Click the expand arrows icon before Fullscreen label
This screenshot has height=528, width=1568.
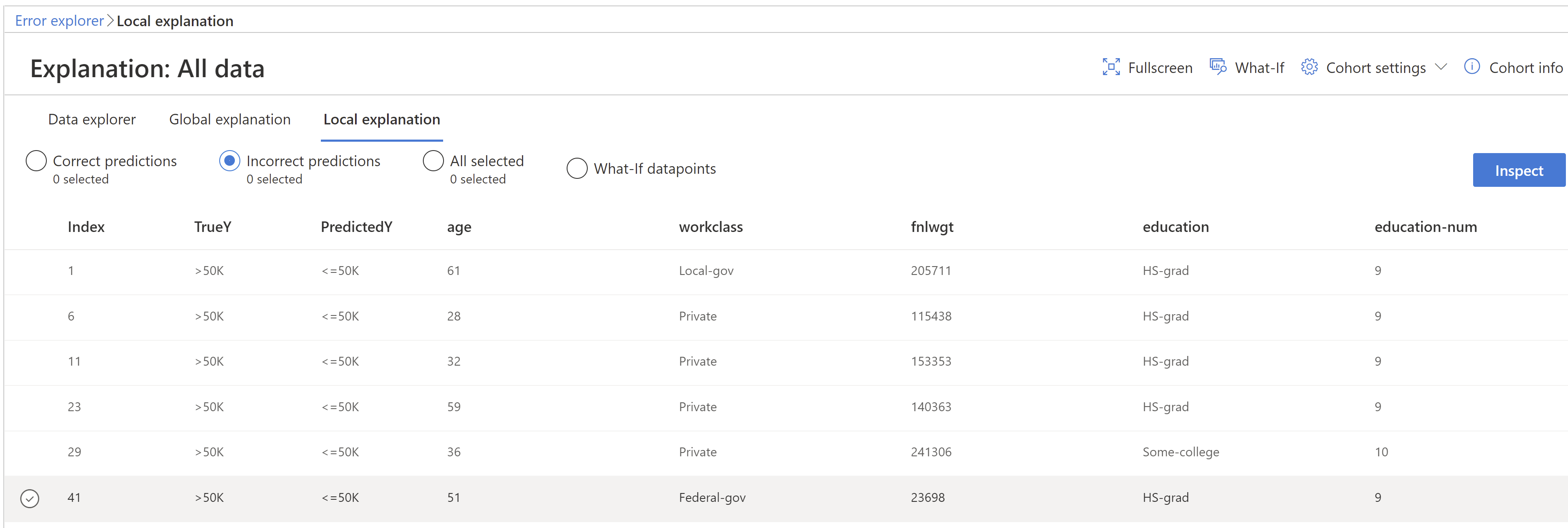click(x=1111, y=67)
